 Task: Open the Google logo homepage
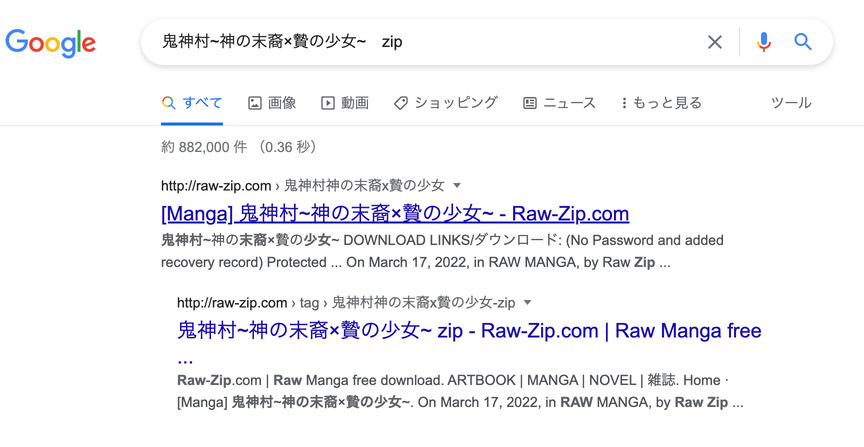(x=51, y=43)
